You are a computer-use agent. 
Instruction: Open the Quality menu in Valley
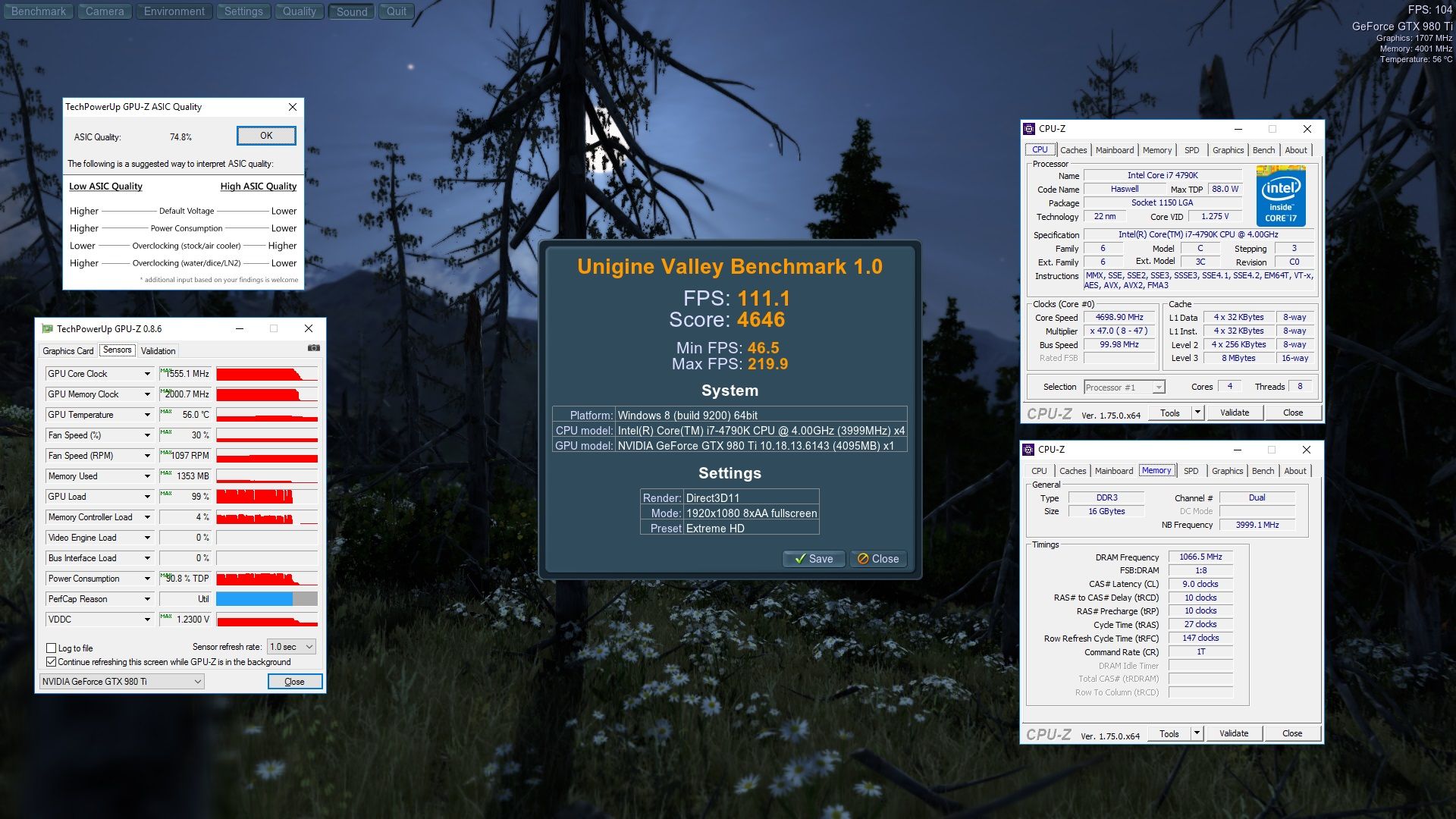coord(300,11)
